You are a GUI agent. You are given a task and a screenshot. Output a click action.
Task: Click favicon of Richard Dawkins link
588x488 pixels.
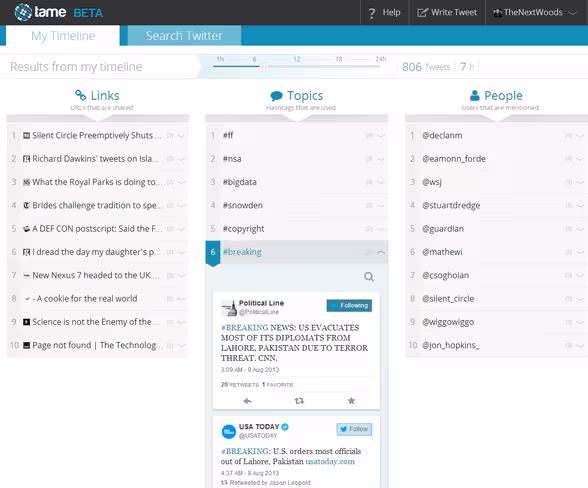26,159
